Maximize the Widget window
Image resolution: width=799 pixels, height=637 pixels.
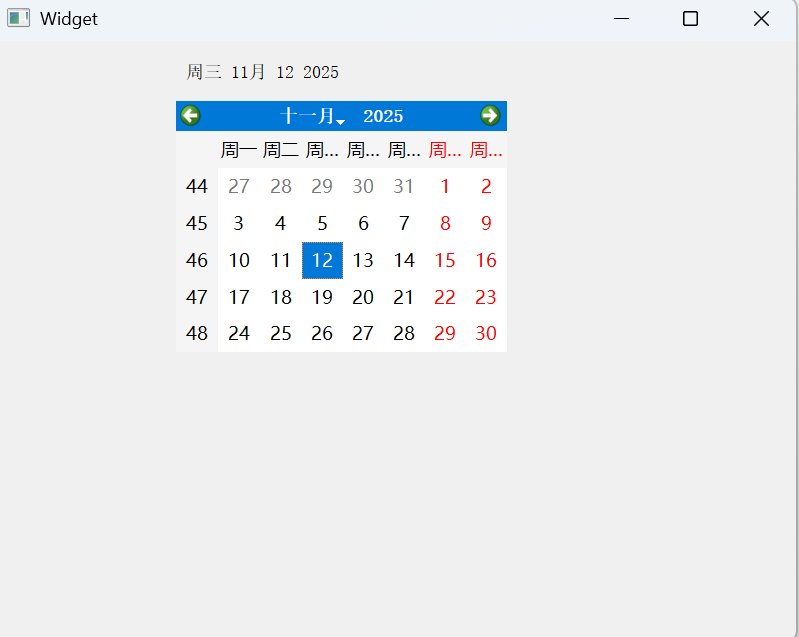(690, 19)
